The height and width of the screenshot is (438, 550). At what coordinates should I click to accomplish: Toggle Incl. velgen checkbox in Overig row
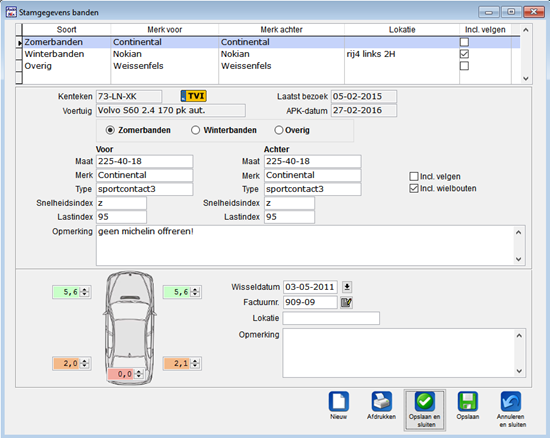click(x=464, y=66)
